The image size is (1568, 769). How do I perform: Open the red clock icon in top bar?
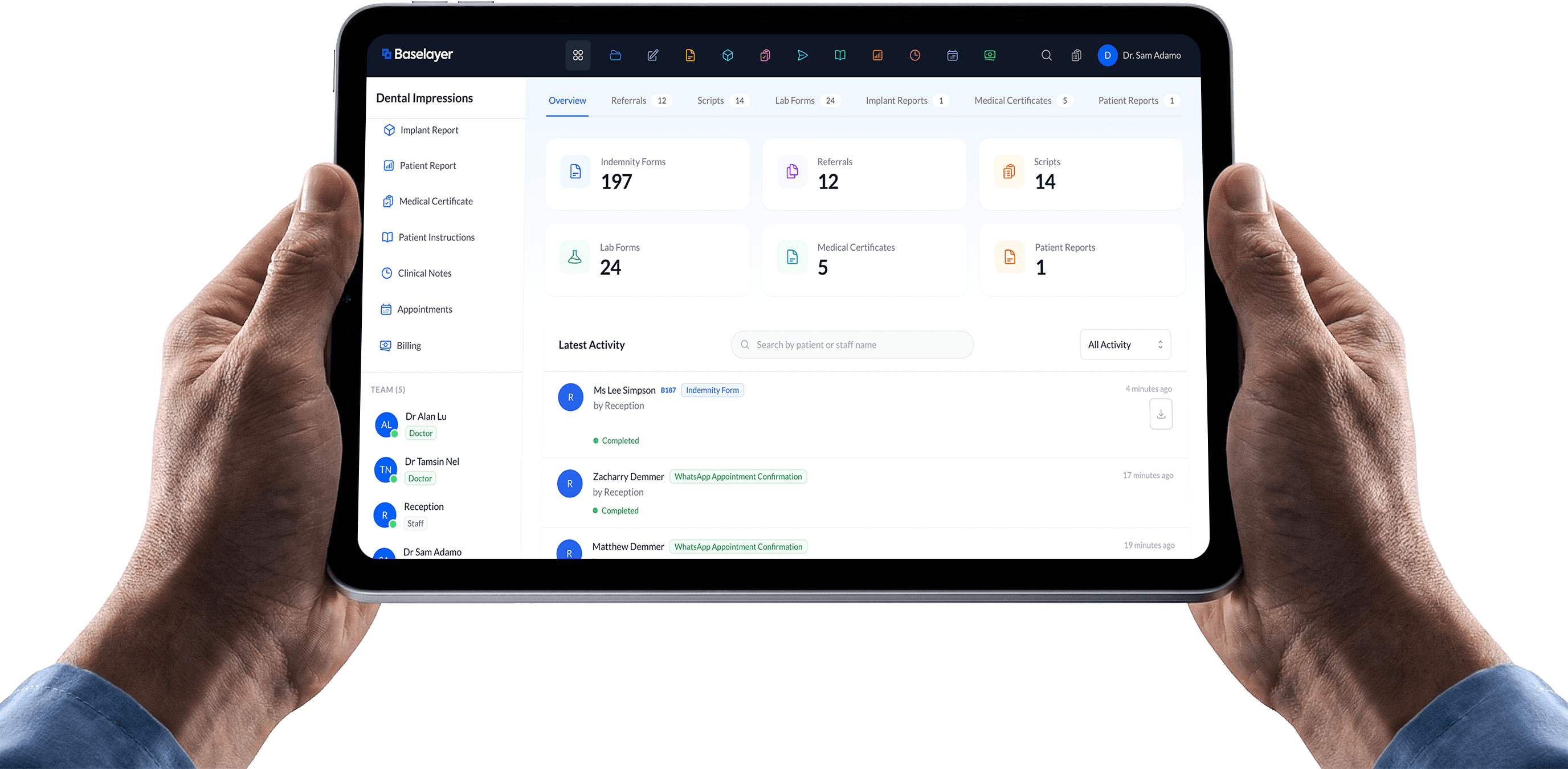915,55
